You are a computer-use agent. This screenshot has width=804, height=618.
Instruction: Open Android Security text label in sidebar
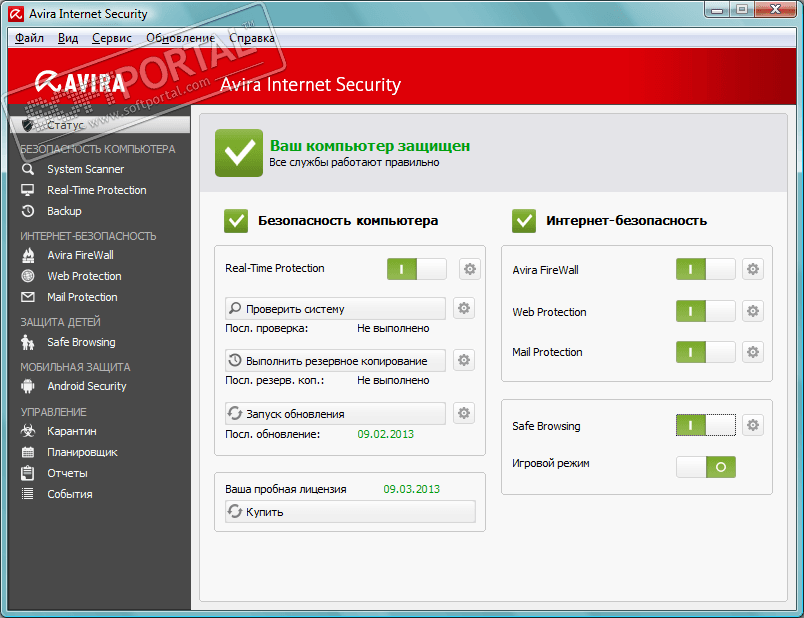pos(87,386)
